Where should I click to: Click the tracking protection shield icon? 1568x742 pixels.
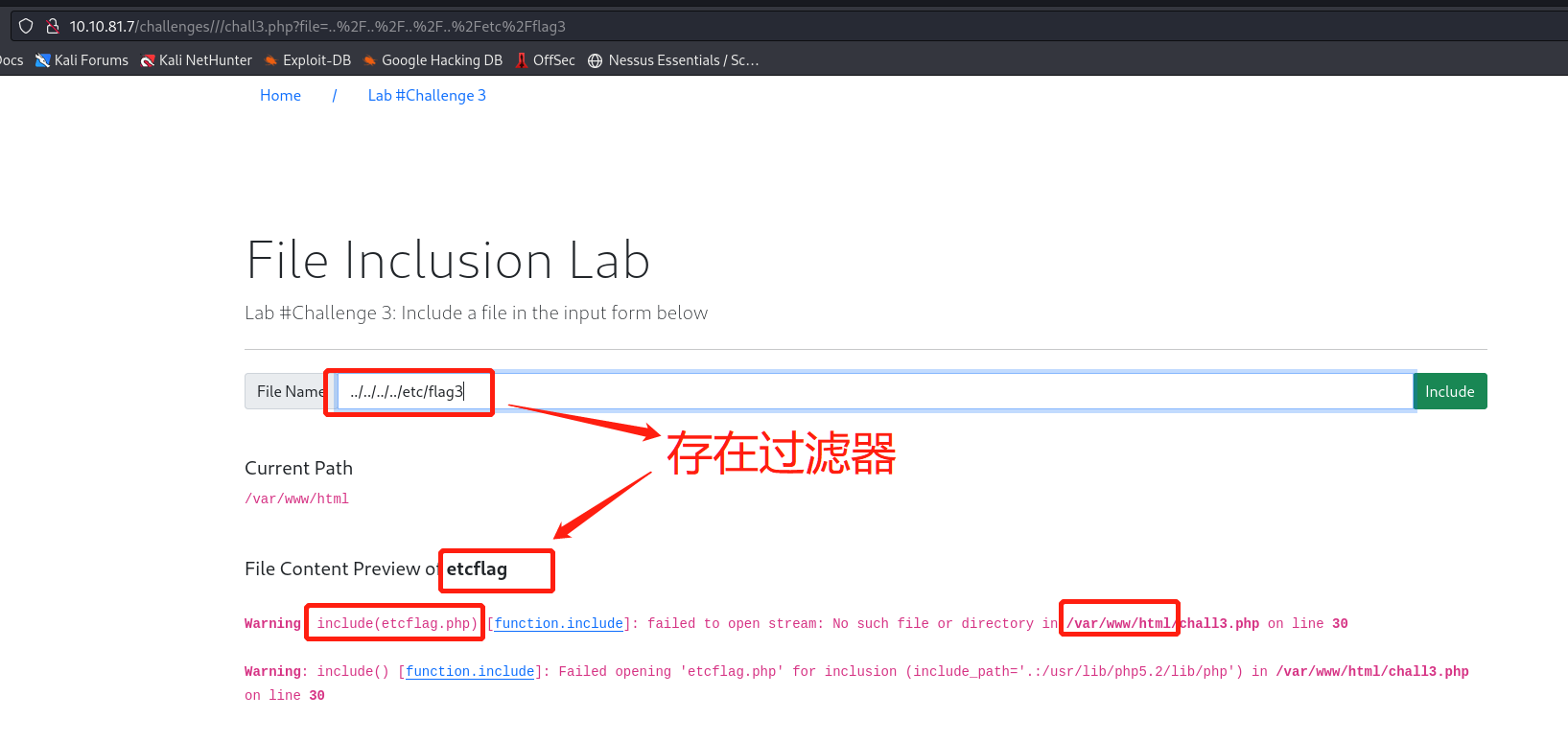(x=26, y=26)
